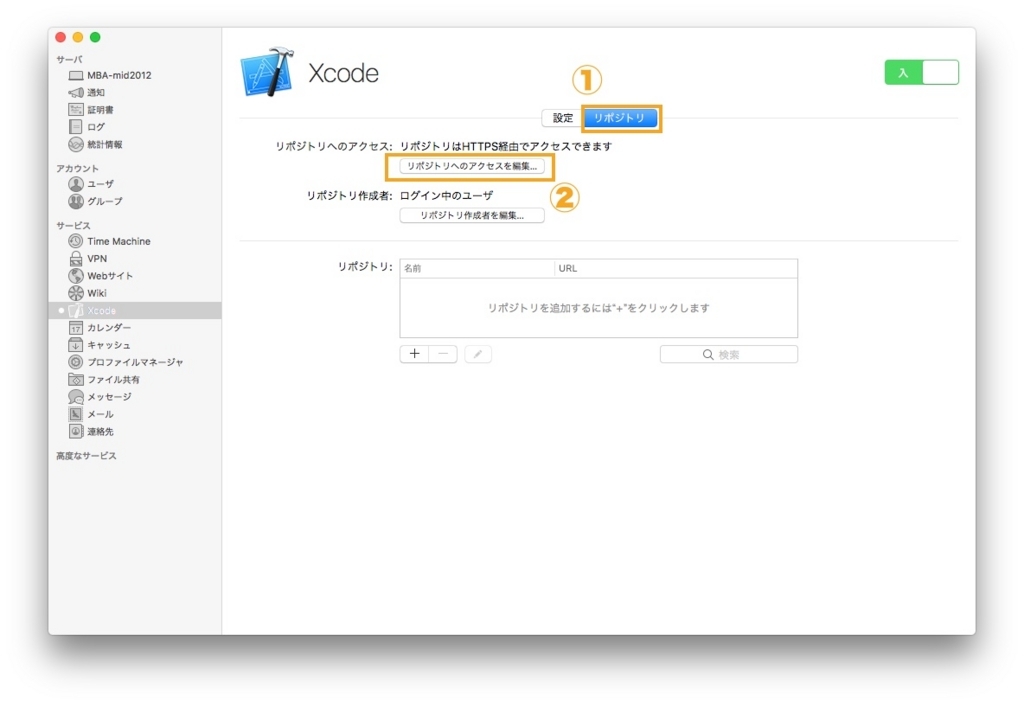Open the 統計情報 stats icon
Image resolution: width=1024 pixels, height=704 pixels.
(76, 144)
